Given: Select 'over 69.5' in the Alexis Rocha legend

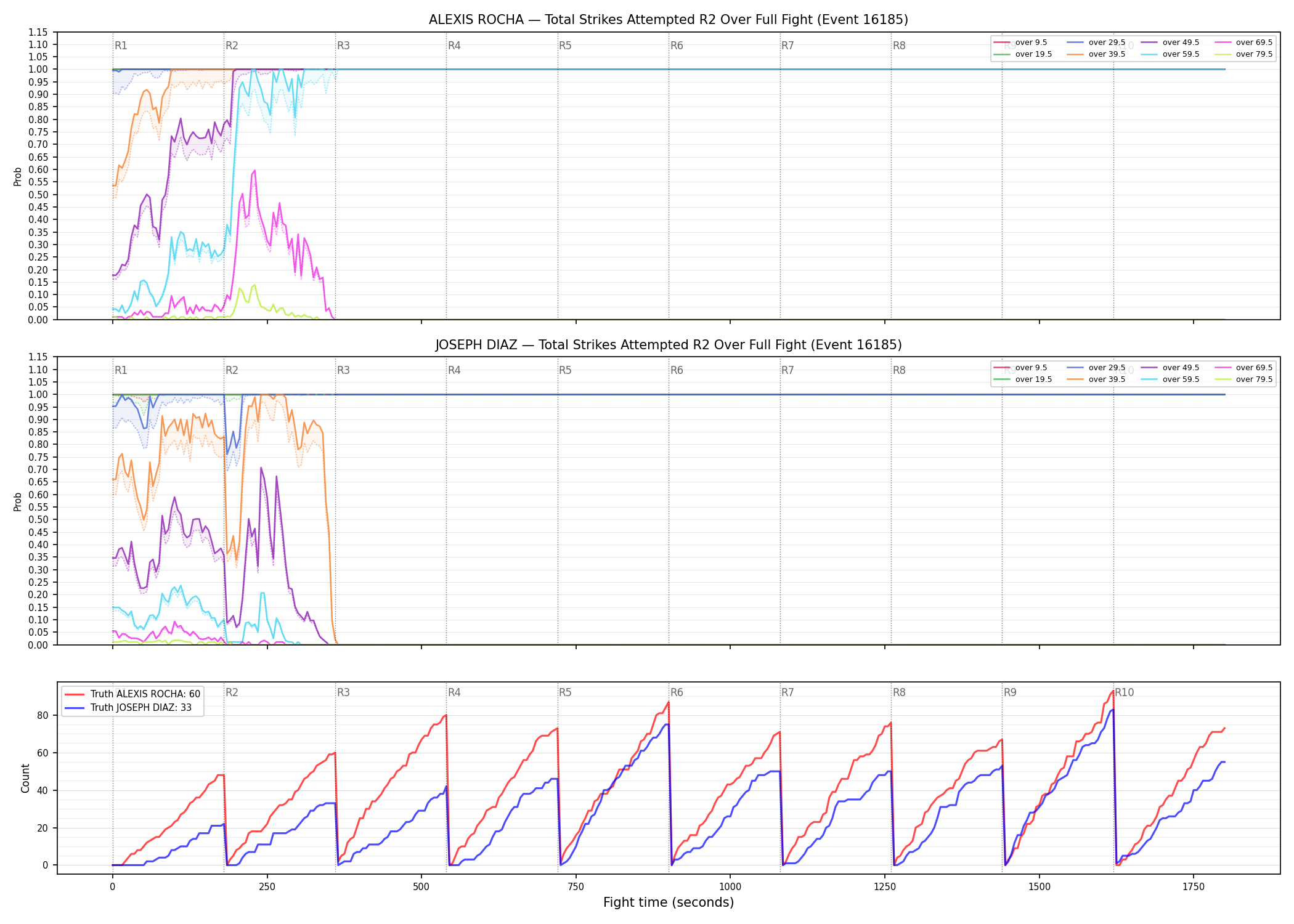Looking at the screenshot, I should (x=1243, y=43).
